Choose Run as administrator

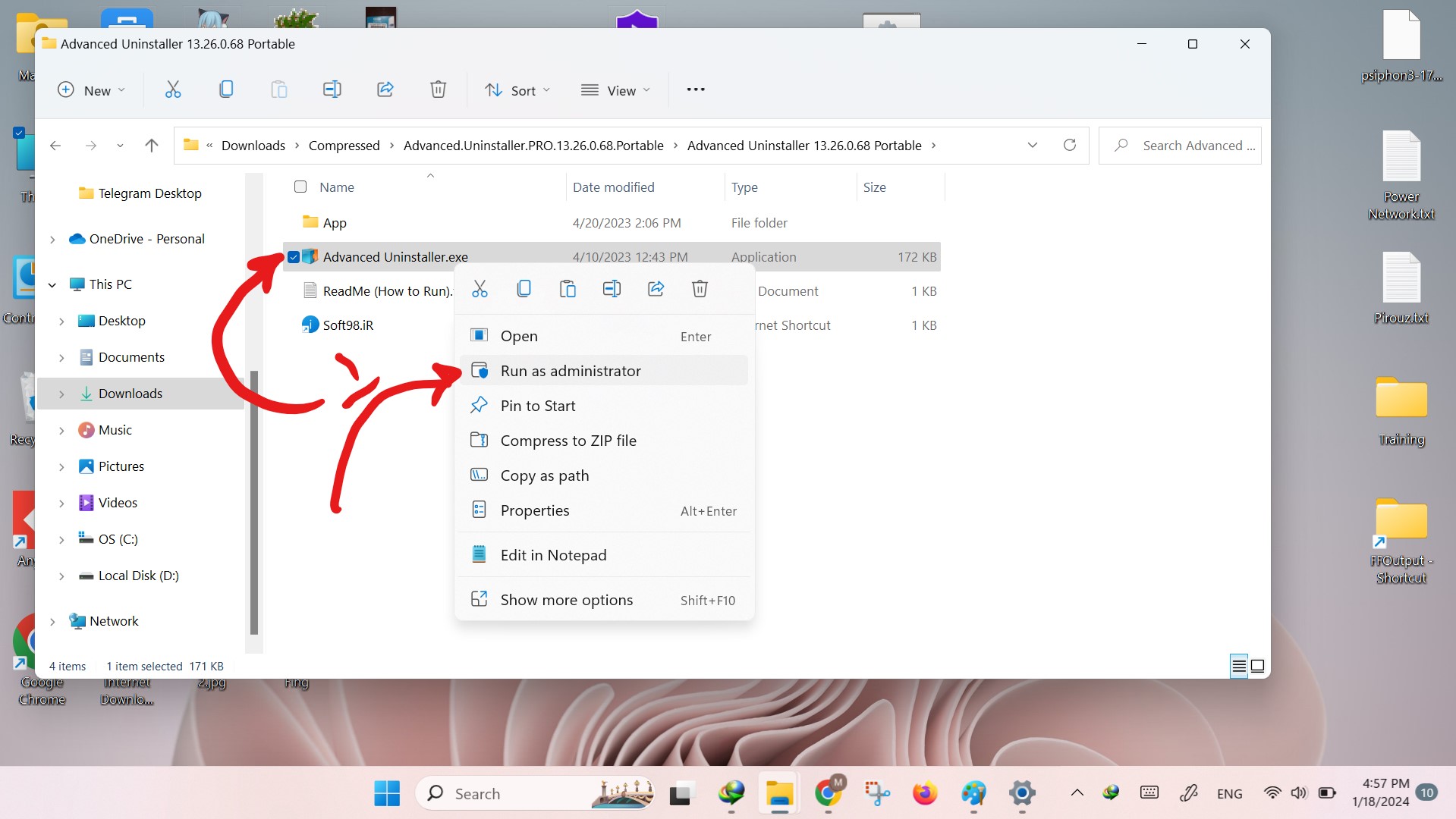[603, 371]
